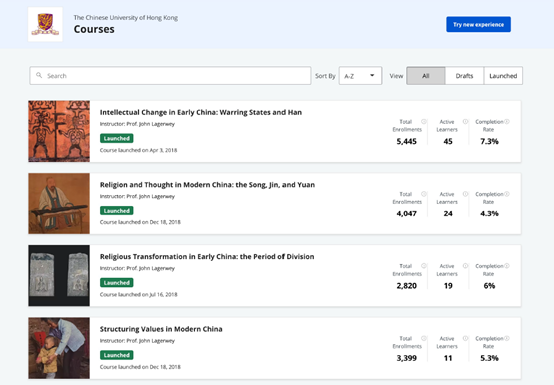Click the search magnifier icon
554x385 pixels.
coord(39,75)
